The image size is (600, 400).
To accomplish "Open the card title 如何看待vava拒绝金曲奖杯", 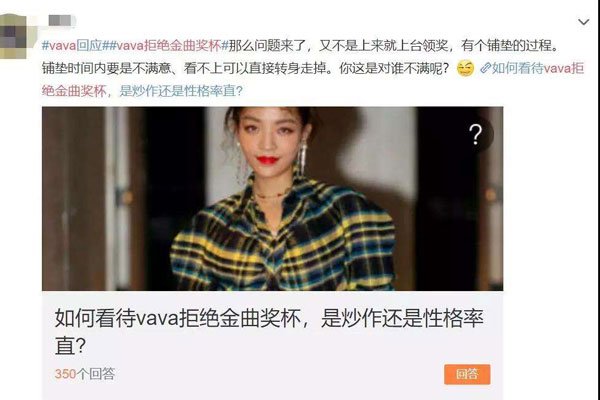I will pos(178,318).
